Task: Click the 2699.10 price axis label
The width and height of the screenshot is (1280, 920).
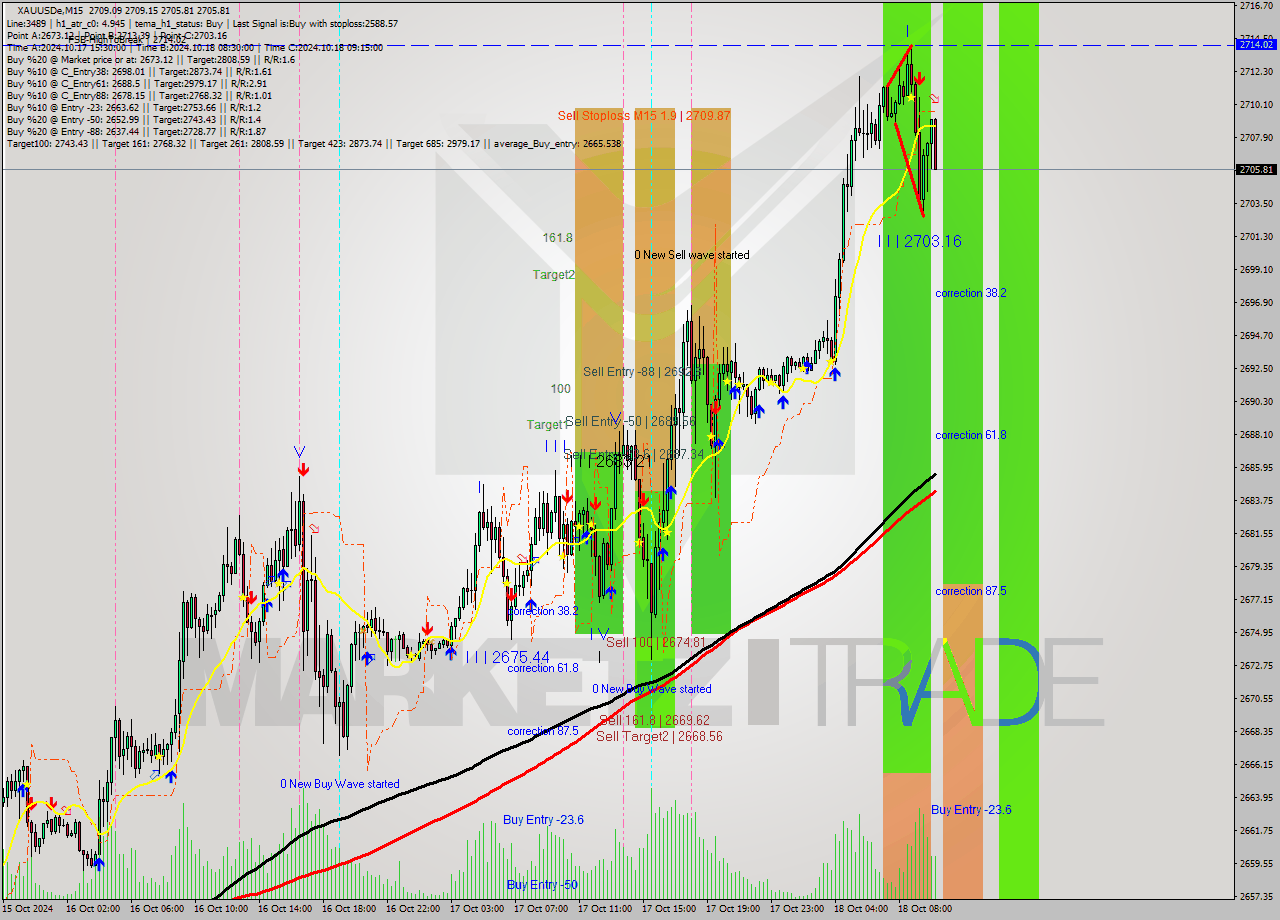Action: 1255,270
